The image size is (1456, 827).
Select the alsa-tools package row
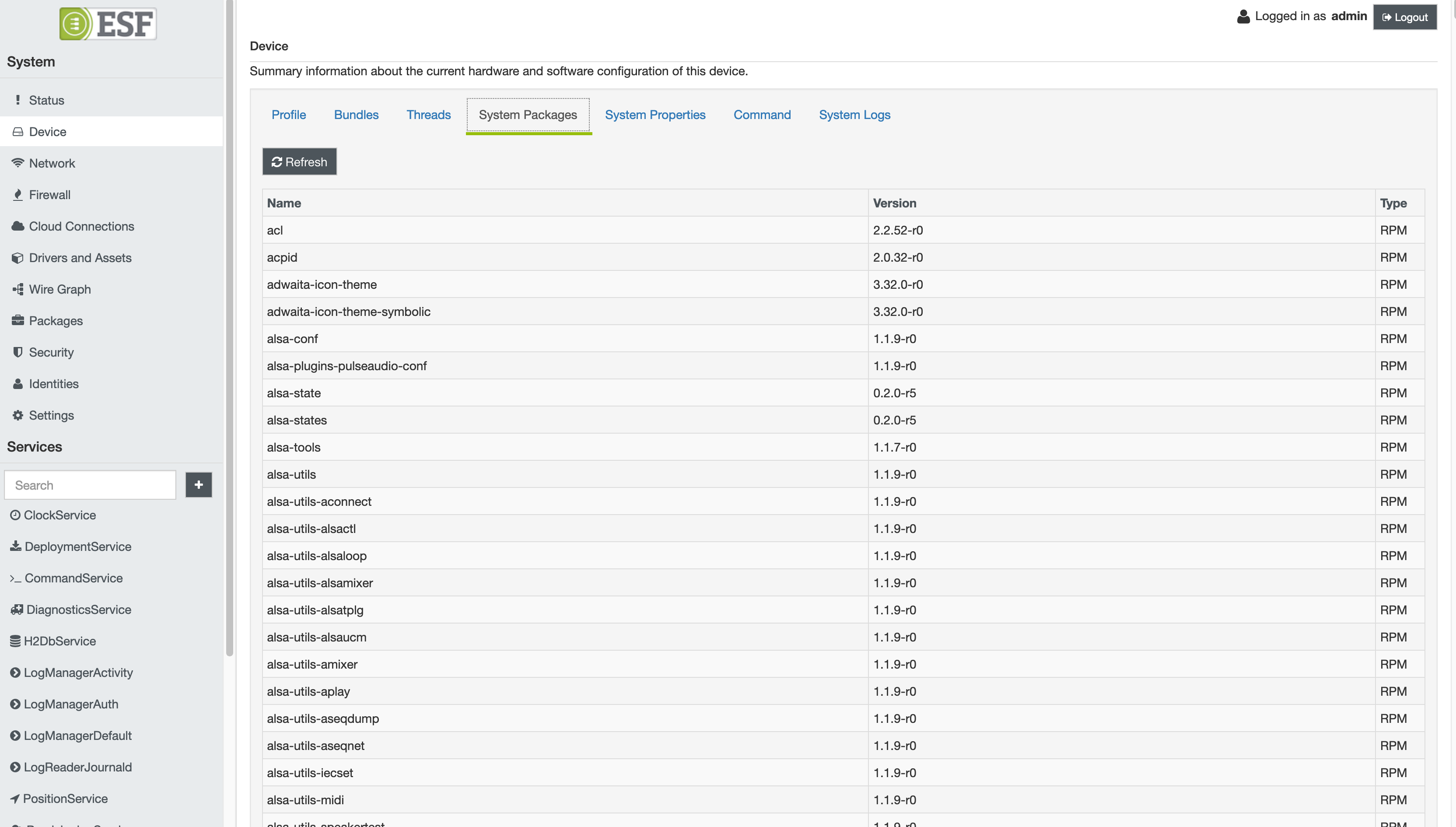[x=294, y=447]
